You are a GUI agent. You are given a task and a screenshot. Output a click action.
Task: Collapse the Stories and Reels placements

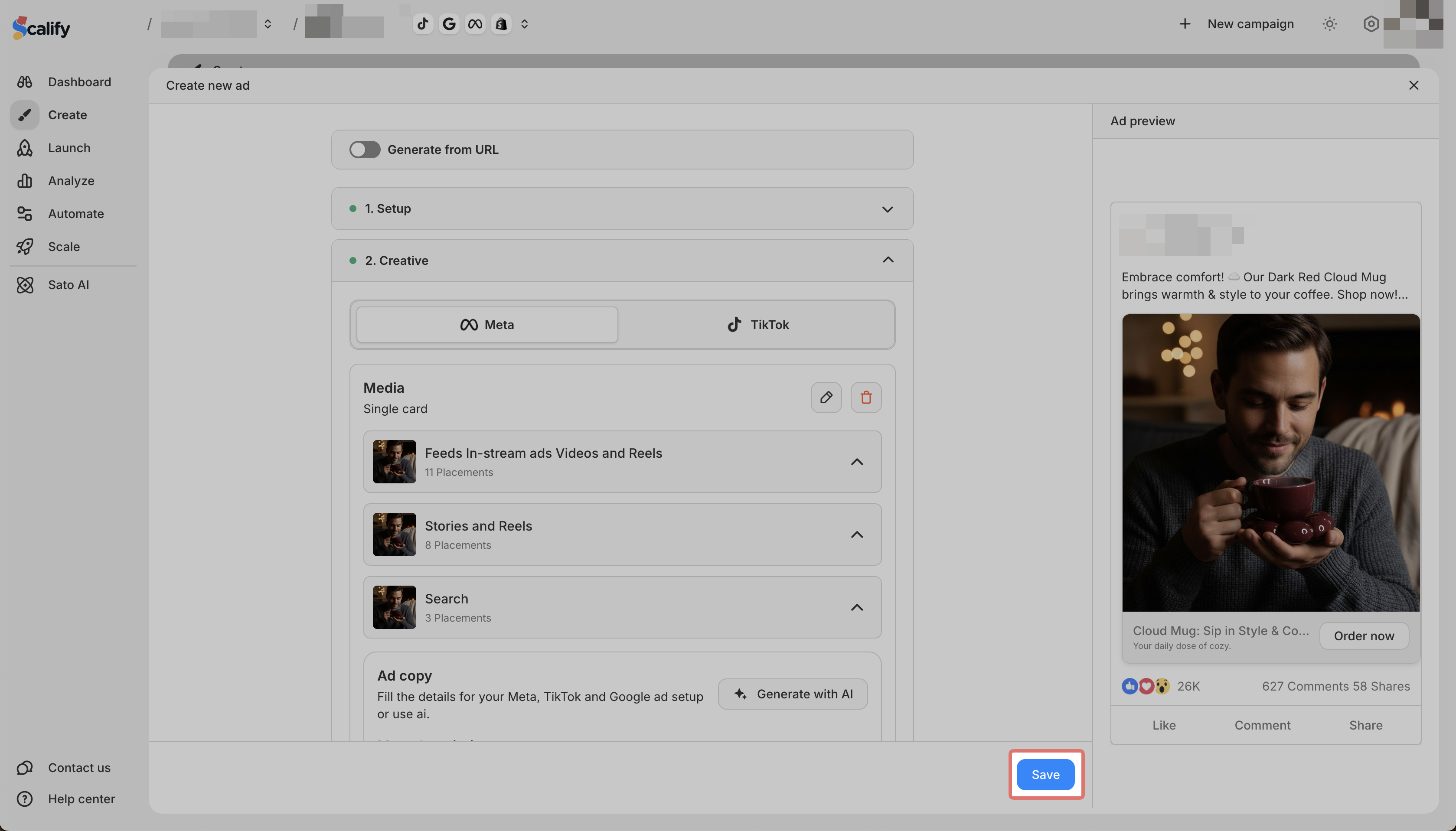coord(857,535)
